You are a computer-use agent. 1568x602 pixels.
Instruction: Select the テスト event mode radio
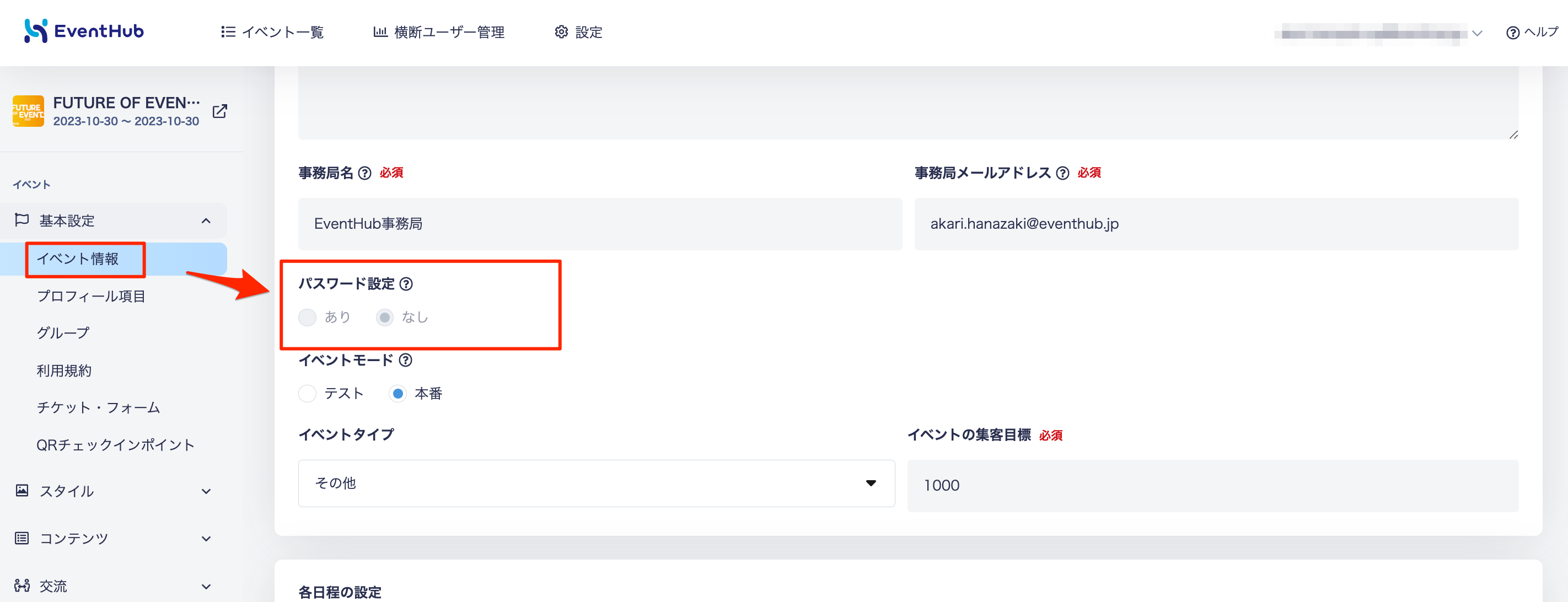point(308,394)
